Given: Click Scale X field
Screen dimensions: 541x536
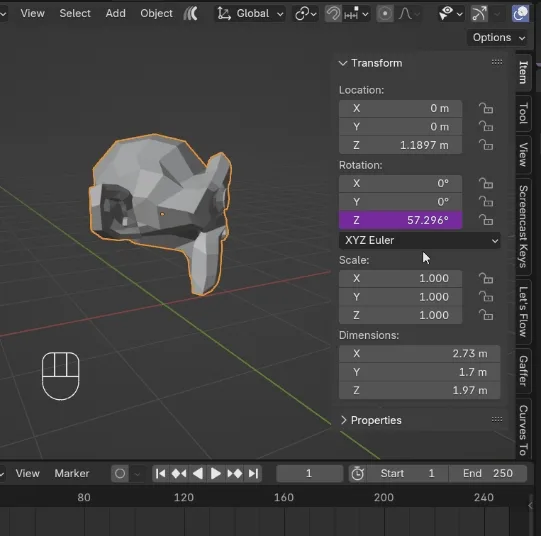Looking at the screenshot, I should coord(400,278).
